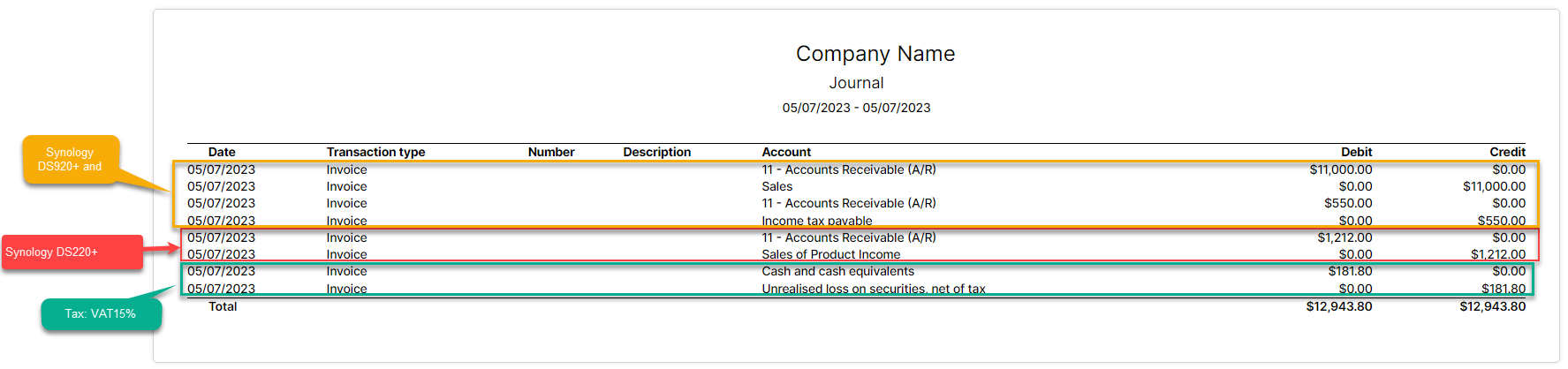Image resolution: width=1568 pixels, height=369 pixels.
Task: Click the $1,212.00 debit amount
Action: (x=1345, y=237)
